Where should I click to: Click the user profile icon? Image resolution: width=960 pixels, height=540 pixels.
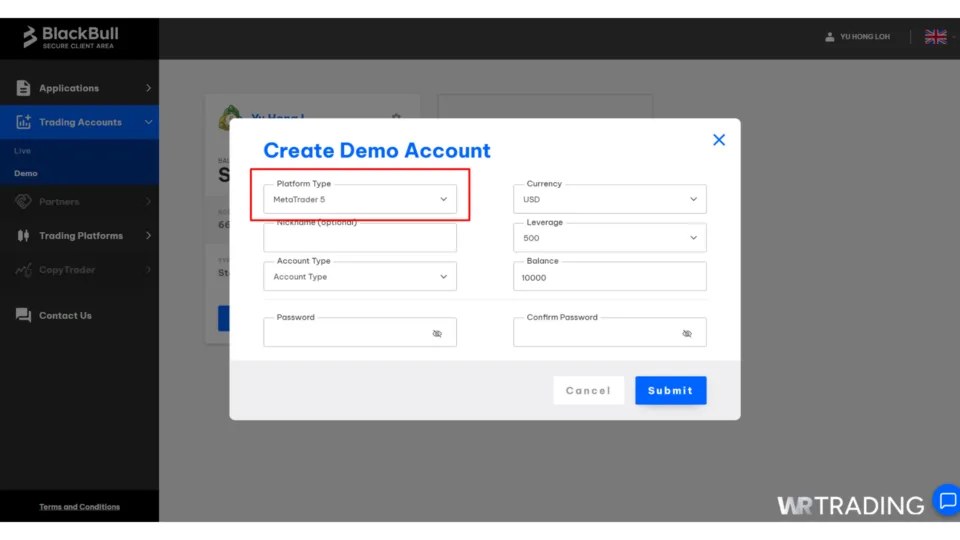click(x=830, y=37)
